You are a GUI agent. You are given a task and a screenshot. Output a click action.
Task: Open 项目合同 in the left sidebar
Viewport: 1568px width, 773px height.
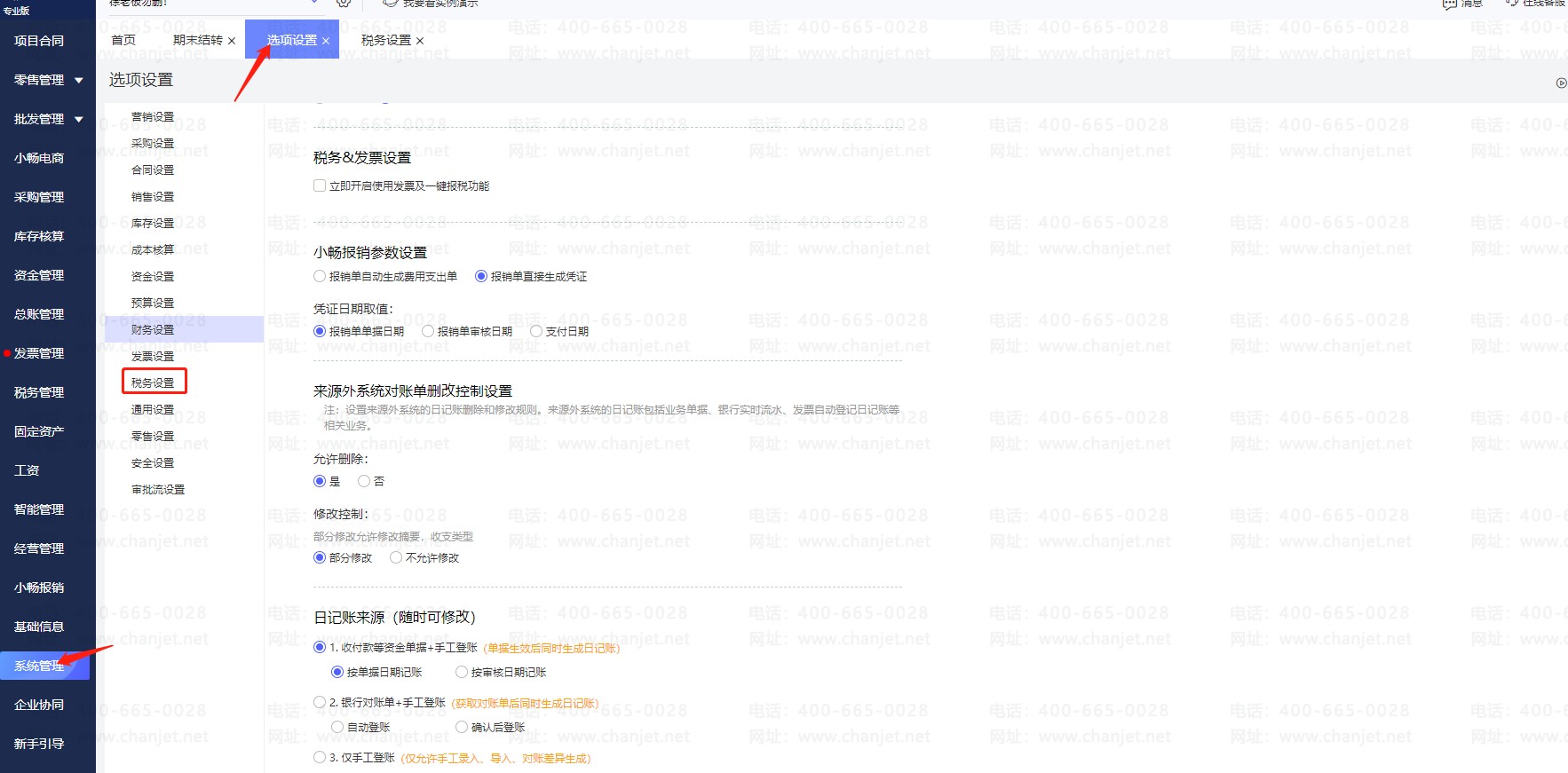pos(39,41)
